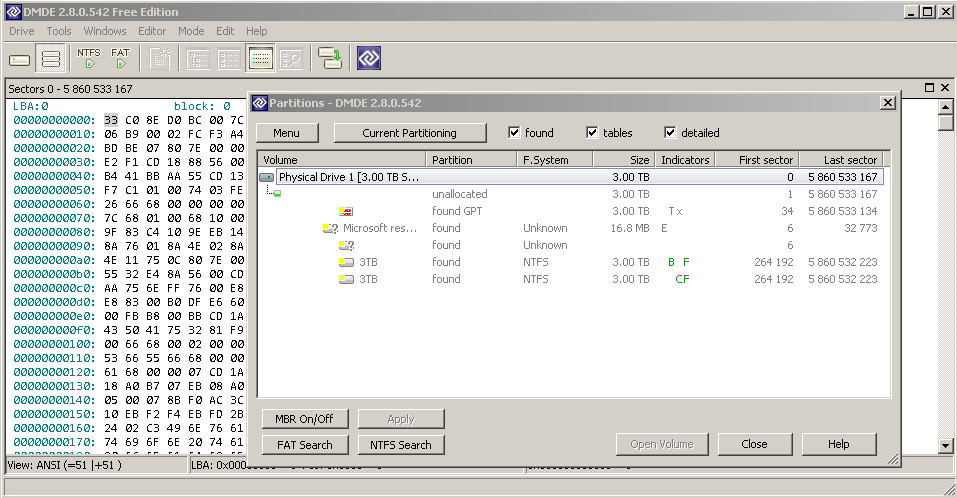
Task: Select the Microsoft res... volume row
Action: pos(571,228)
